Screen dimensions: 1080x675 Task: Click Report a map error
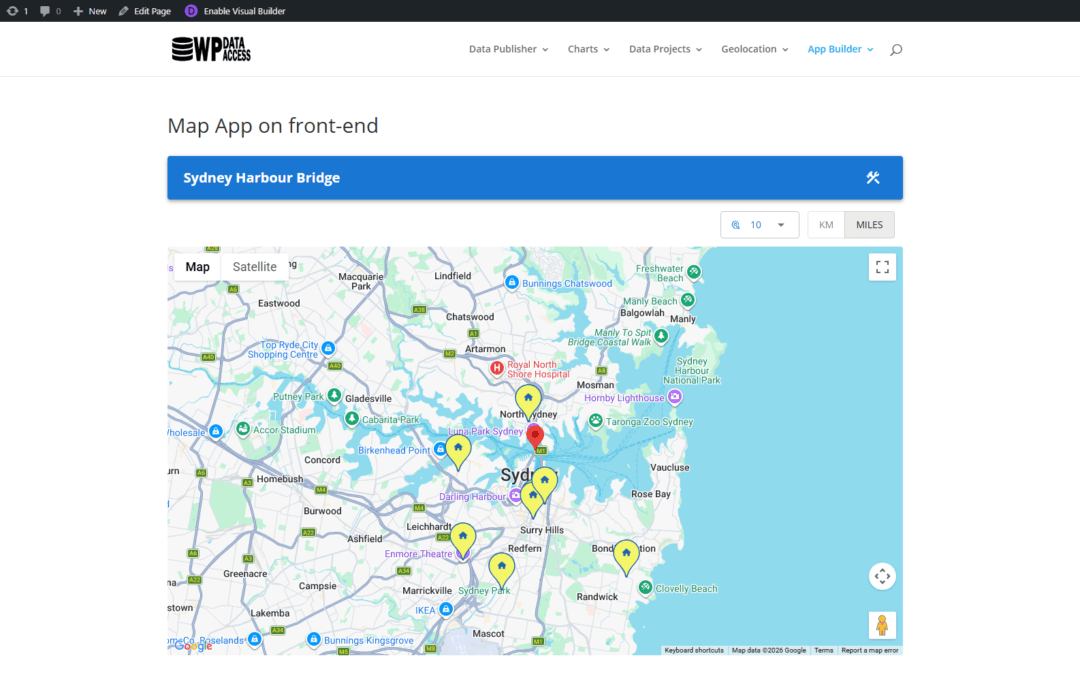coord(869,650)
